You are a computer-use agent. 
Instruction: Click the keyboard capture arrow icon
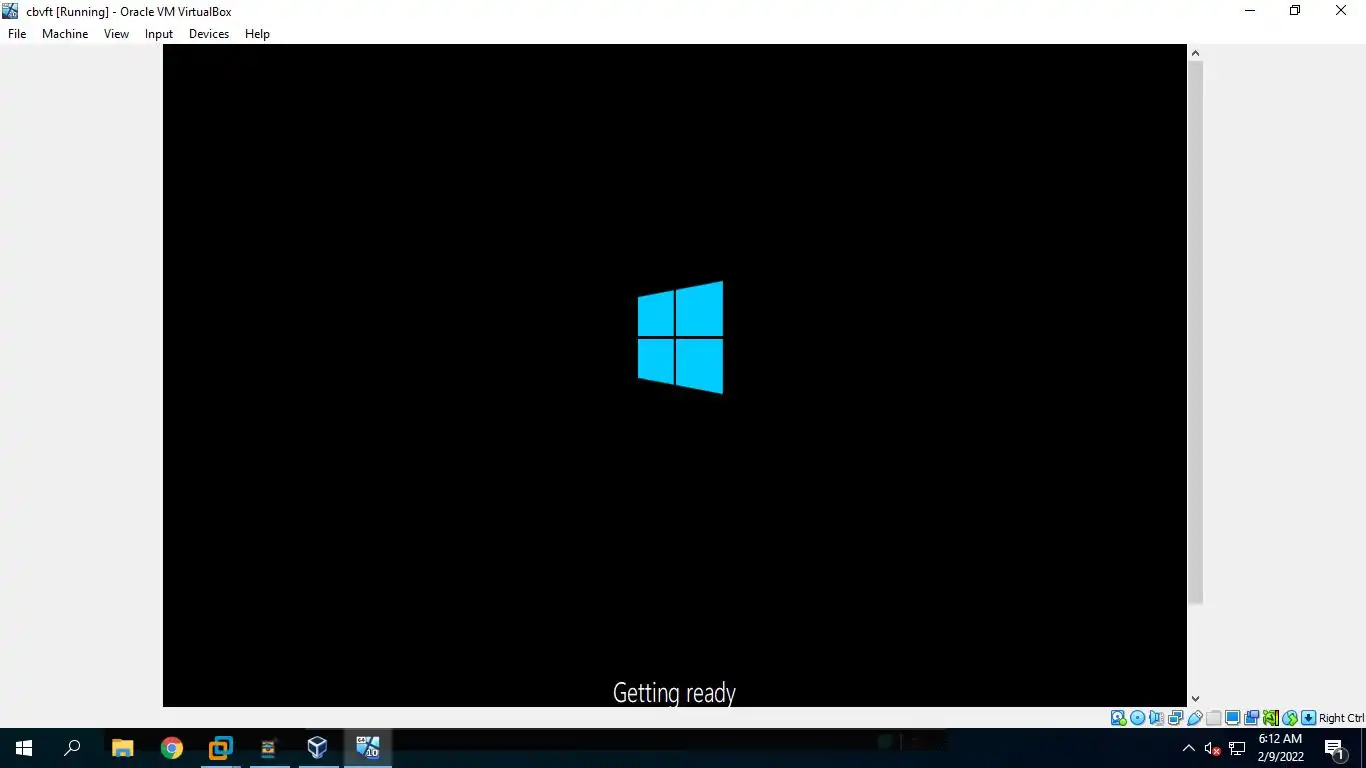(1309, 718)
